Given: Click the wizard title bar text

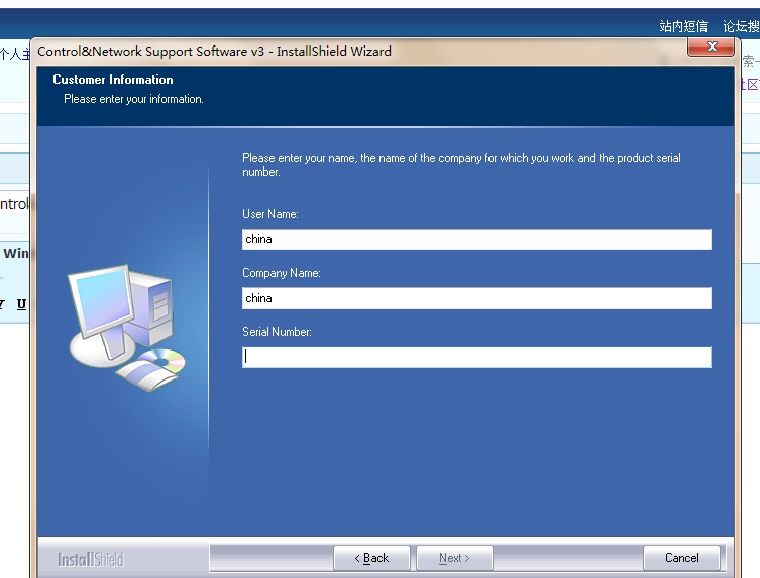Looking at the screenshot, I should pyautogui.click(x=214, y=51).
